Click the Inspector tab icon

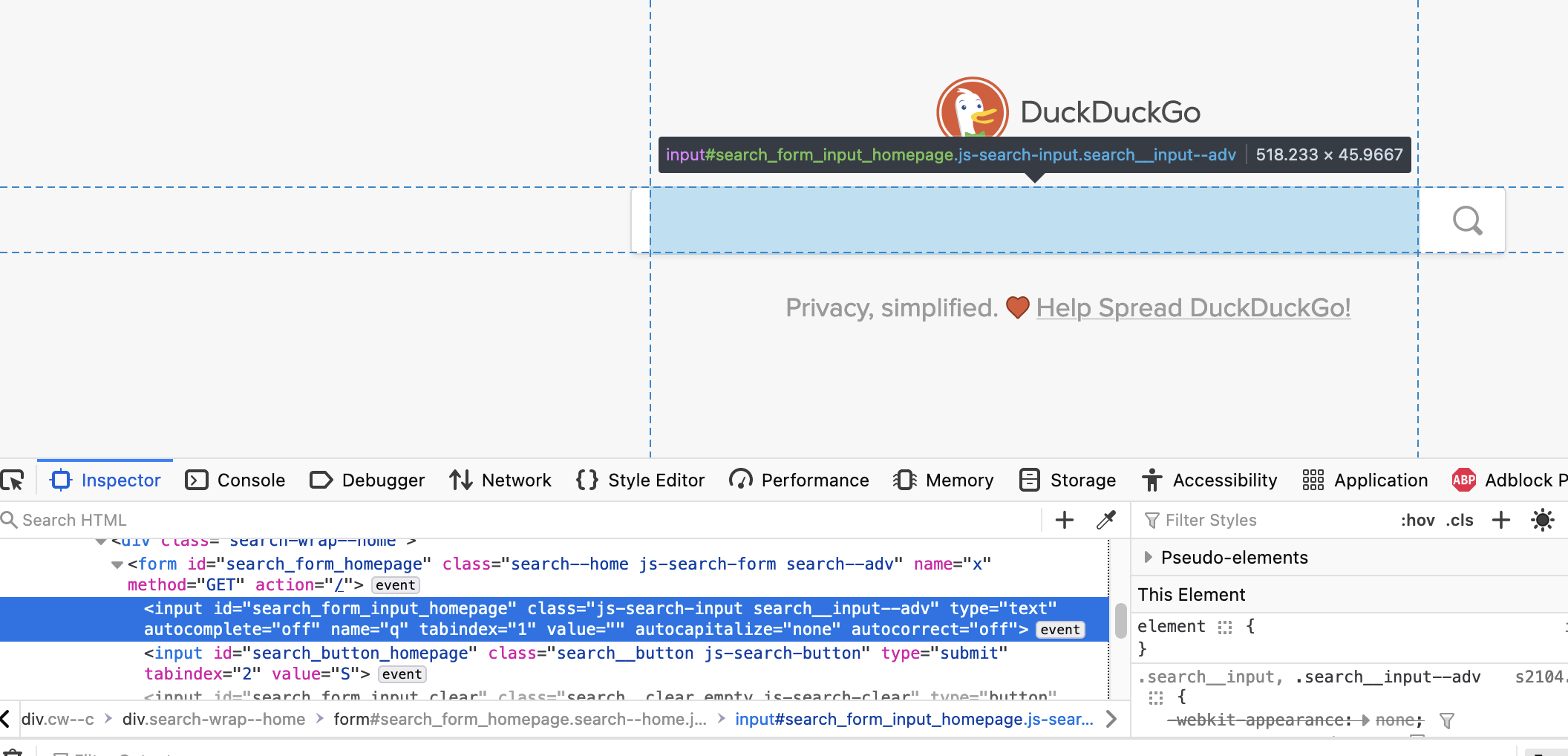click(61, 480)
